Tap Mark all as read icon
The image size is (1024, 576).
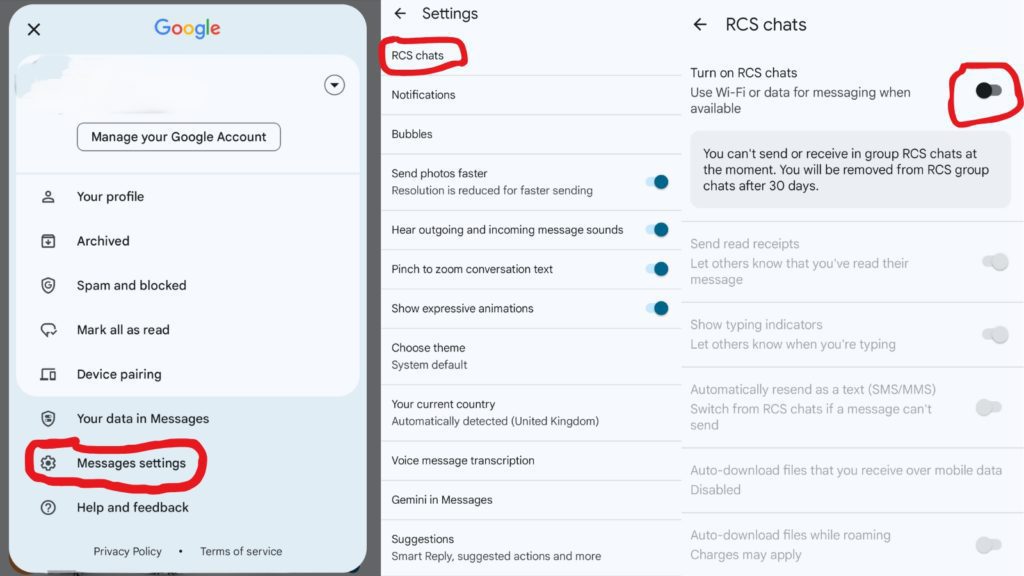point(48,330)
